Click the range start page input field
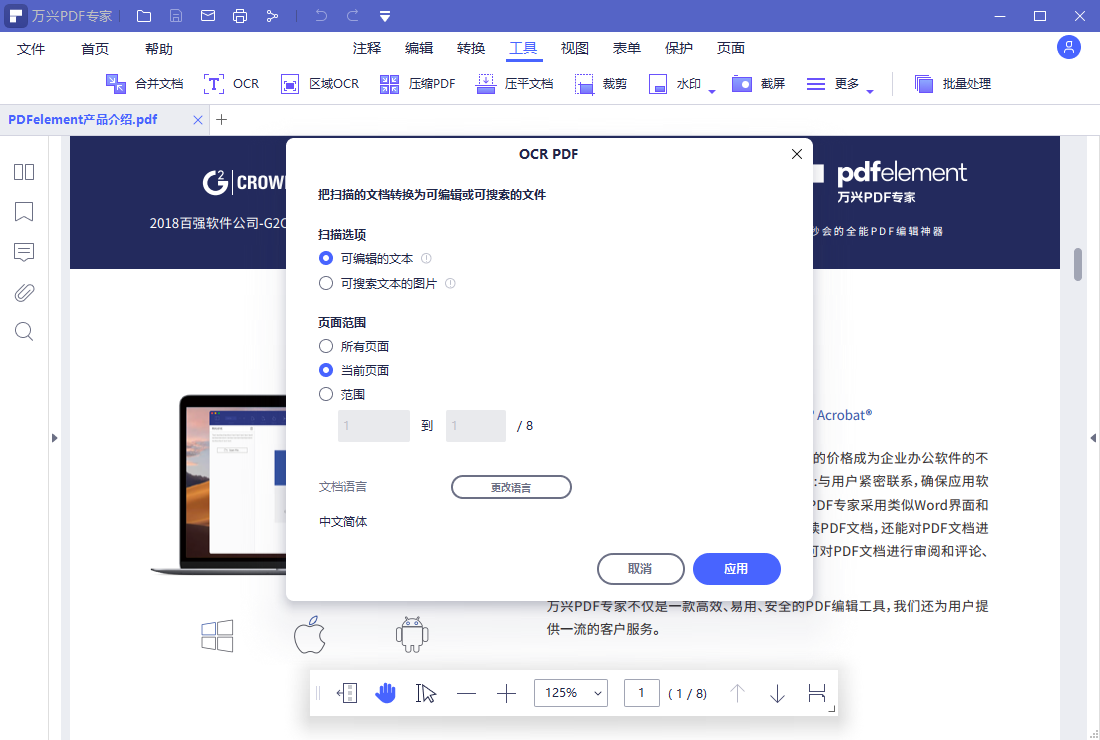Viewport: 1100px width, 740px height. click(374, 426)
